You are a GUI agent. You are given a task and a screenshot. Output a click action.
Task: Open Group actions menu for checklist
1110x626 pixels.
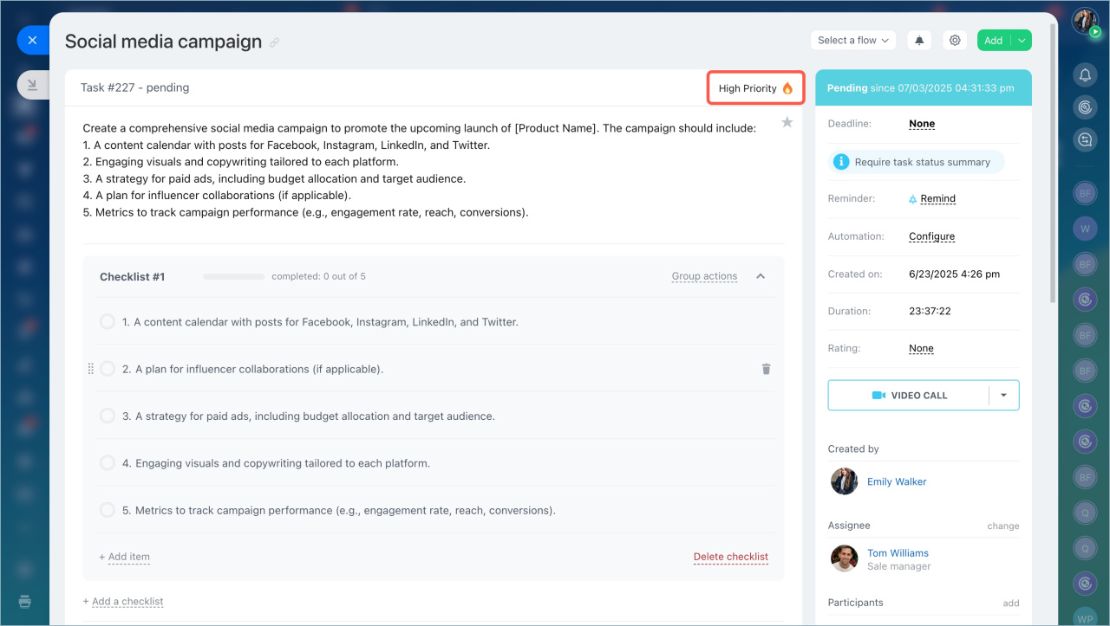(704, 276)
